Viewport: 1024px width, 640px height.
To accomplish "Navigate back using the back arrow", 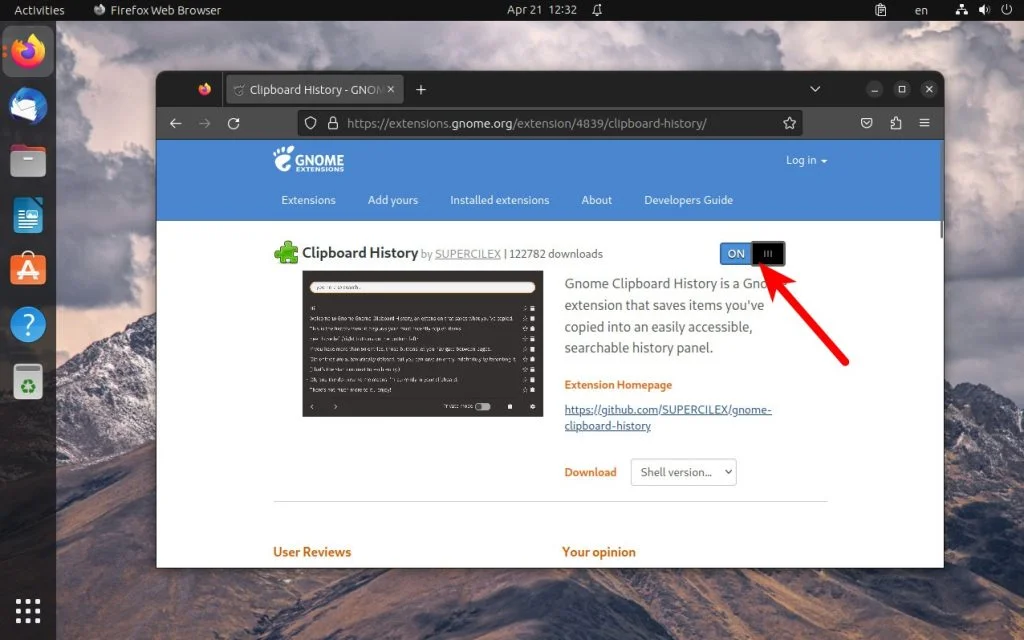I will tap(176, 122).
